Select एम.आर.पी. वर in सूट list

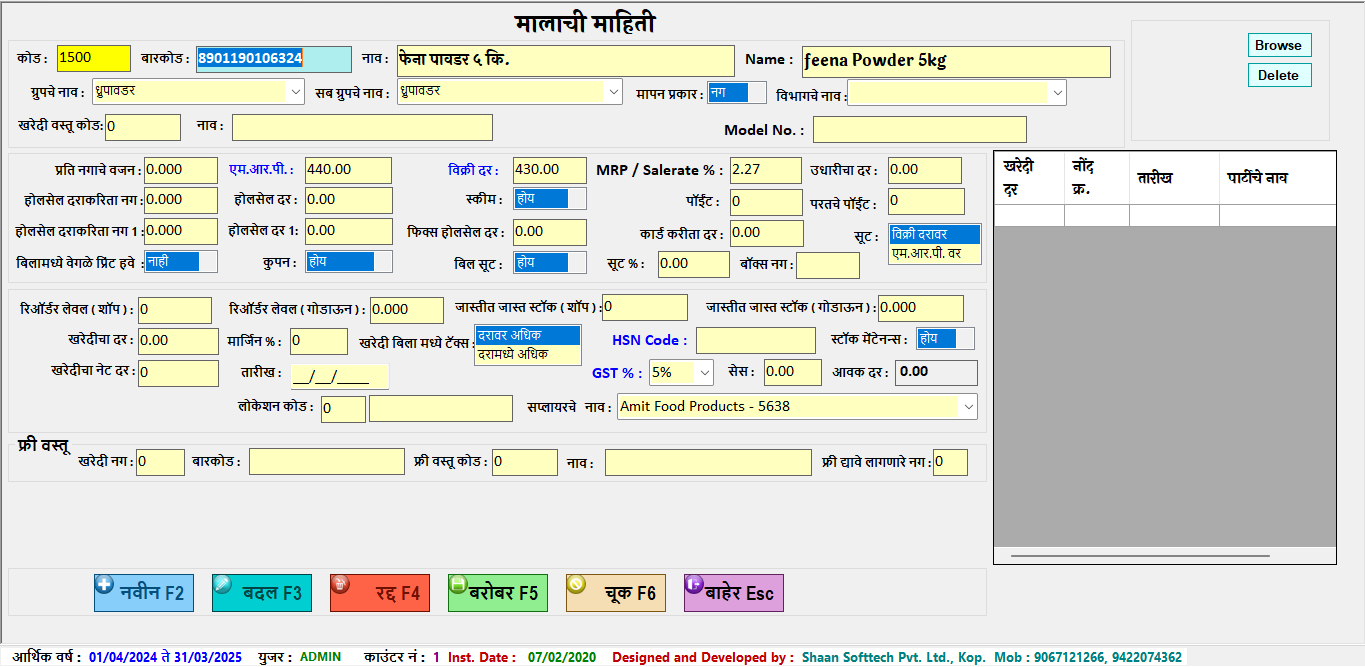point(934,253)
